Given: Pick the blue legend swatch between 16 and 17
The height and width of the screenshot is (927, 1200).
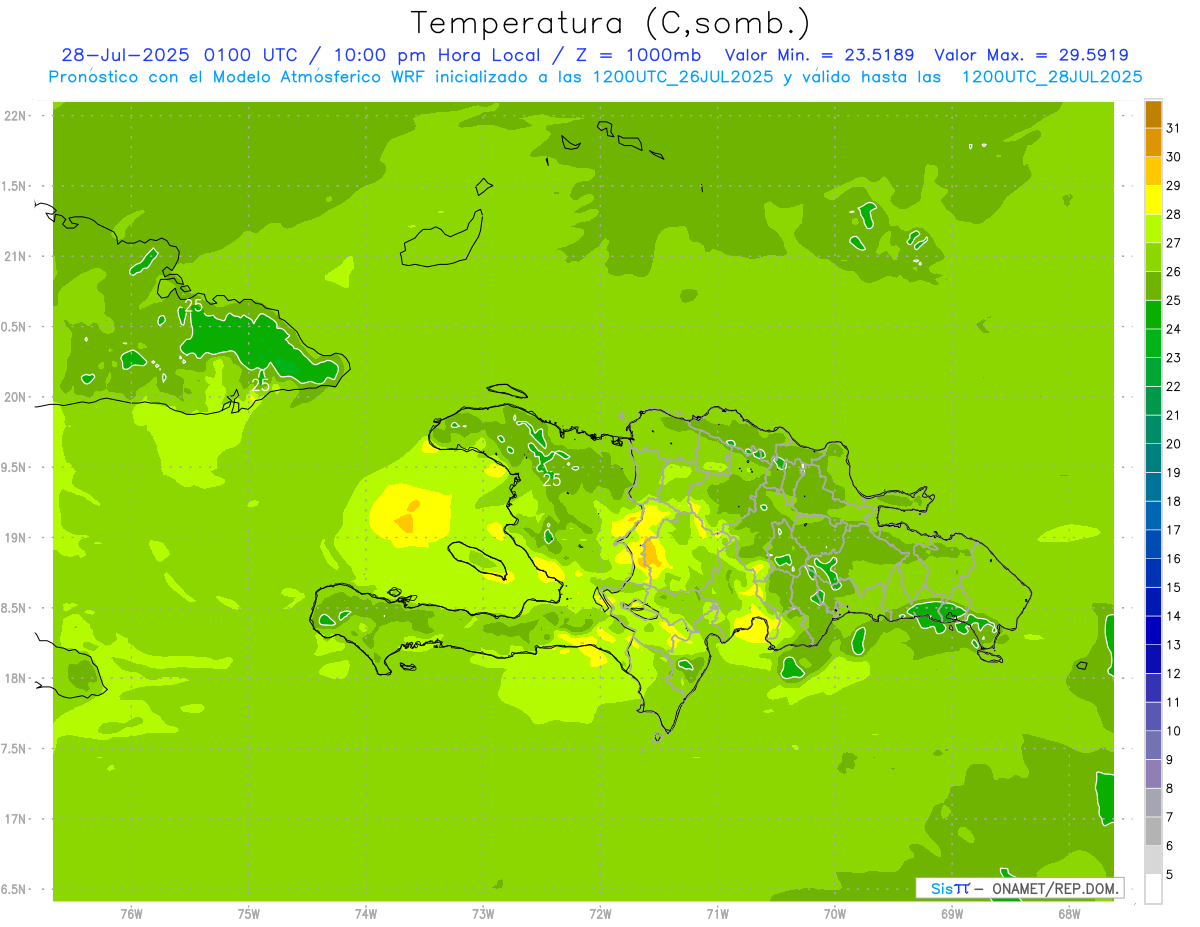Looking at the screenshot, I should pyautogui.click(x=1153, y=544).
